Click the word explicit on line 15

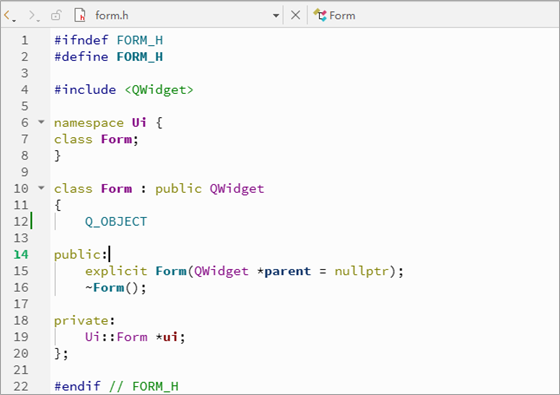tap(116, 271)
